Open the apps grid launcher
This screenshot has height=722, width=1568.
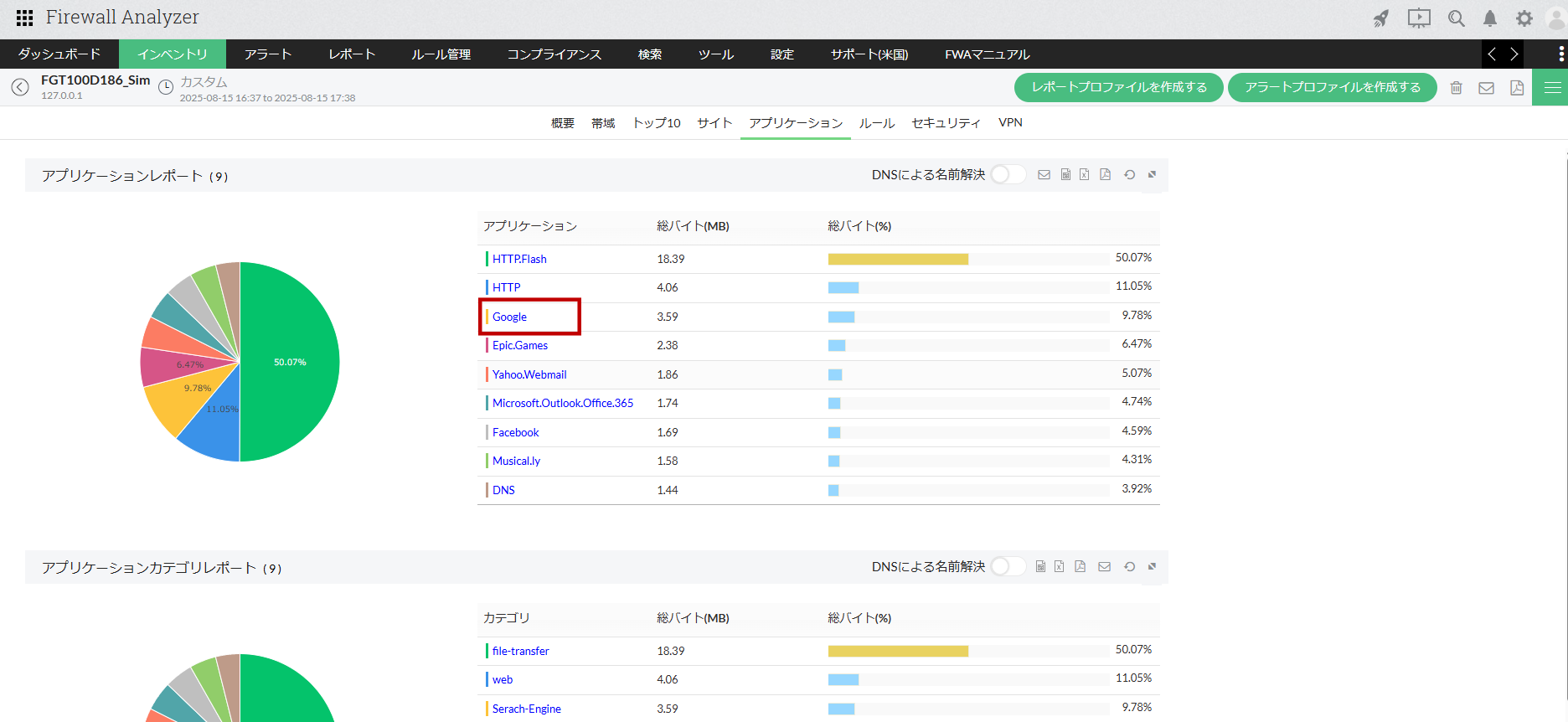[24, 18]
